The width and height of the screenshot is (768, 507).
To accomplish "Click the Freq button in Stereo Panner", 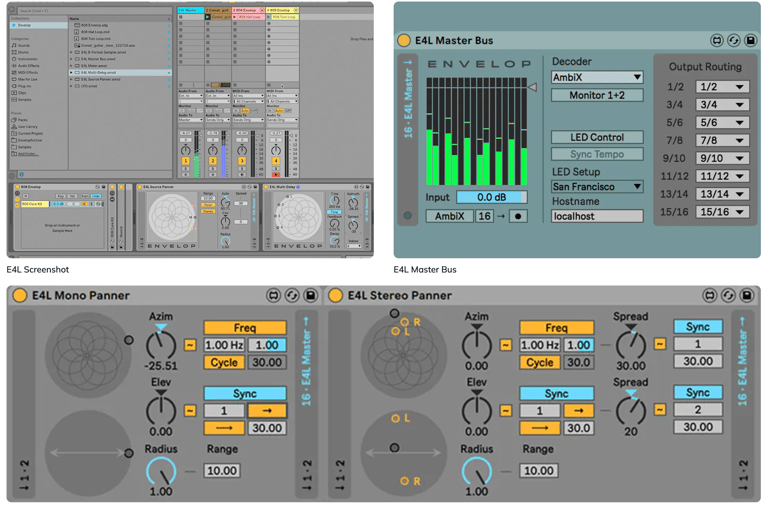I will pos(556,327).
